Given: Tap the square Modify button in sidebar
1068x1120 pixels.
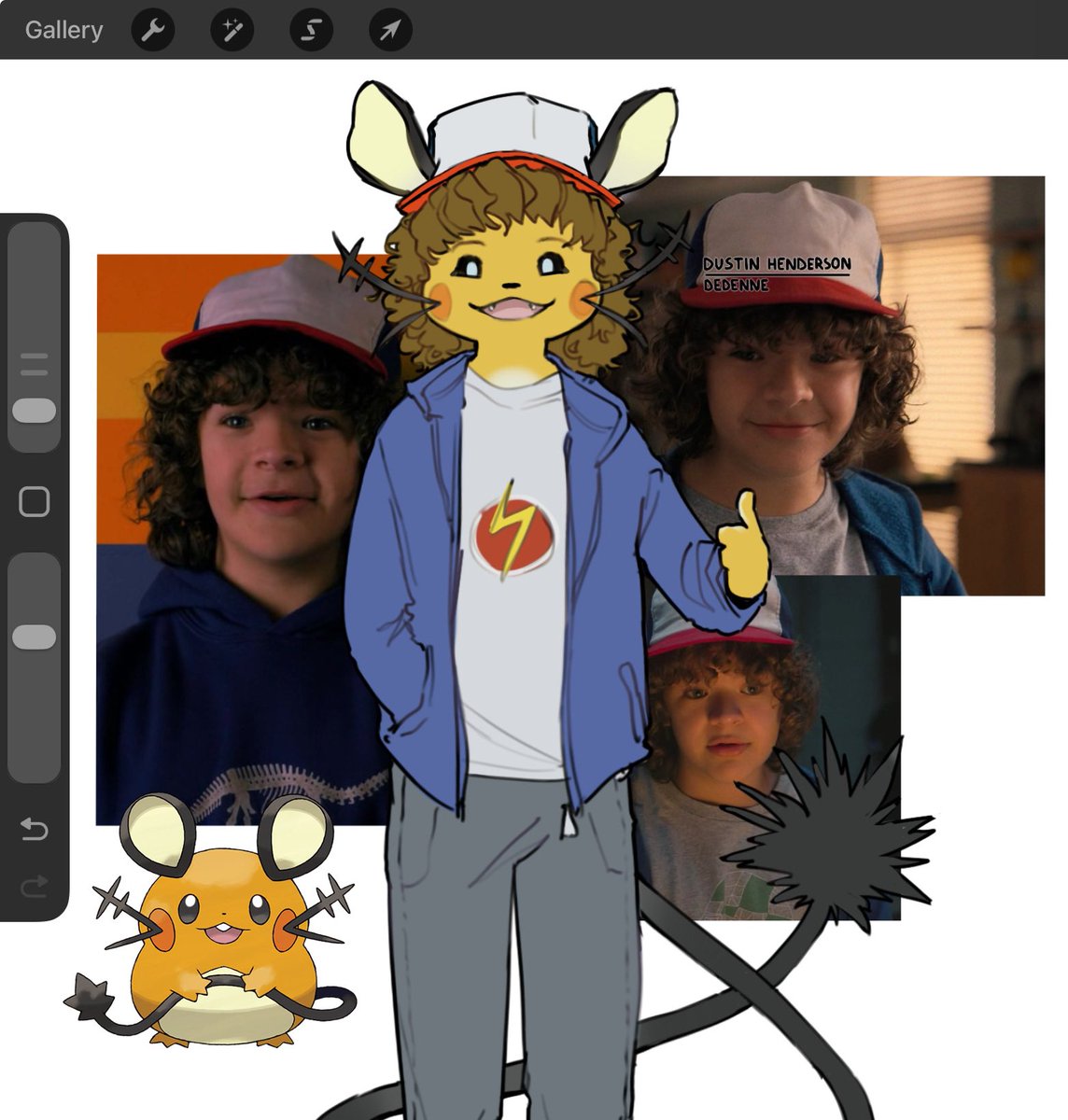Looking at the screenshot, I should [35, 502].
